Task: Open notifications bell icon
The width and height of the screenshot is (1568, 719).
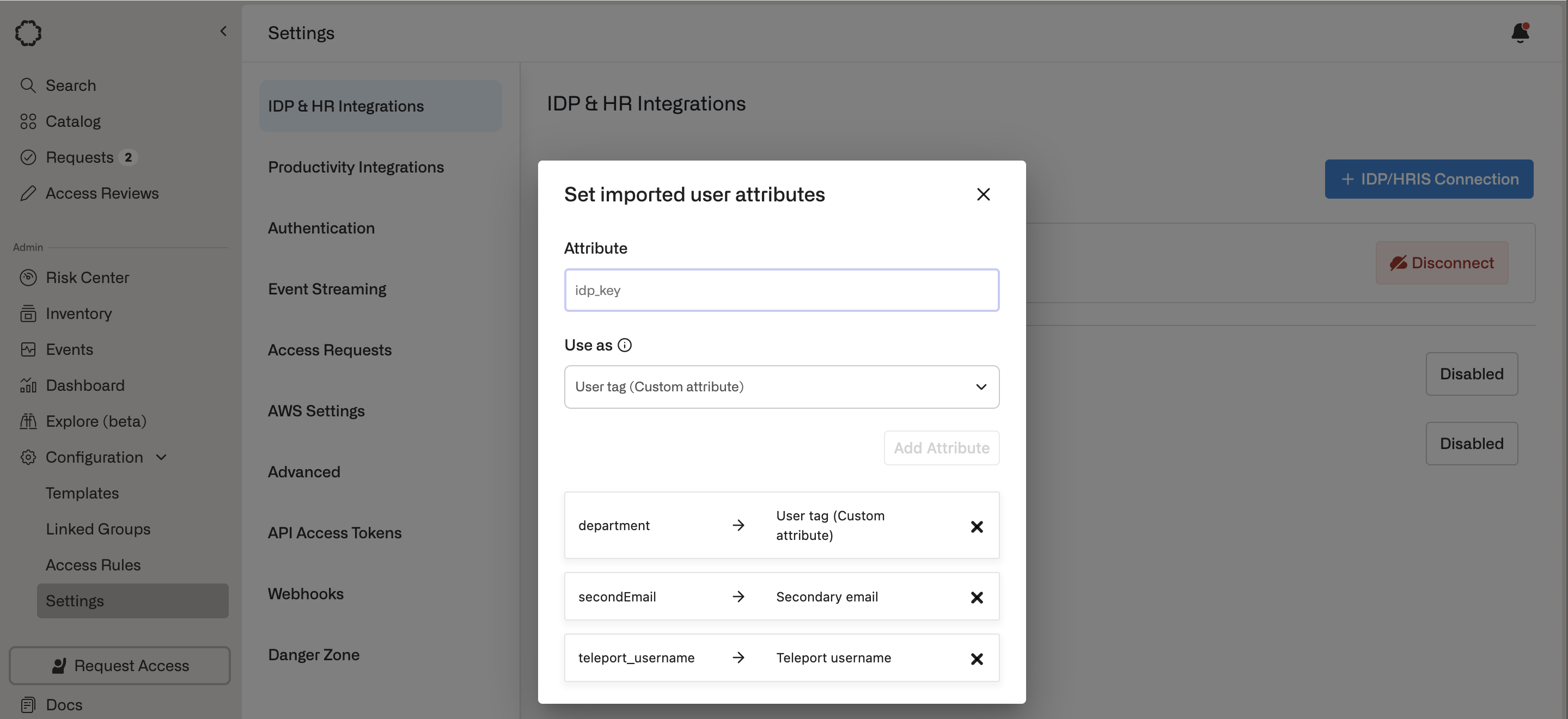Action: click(1520, 32)
